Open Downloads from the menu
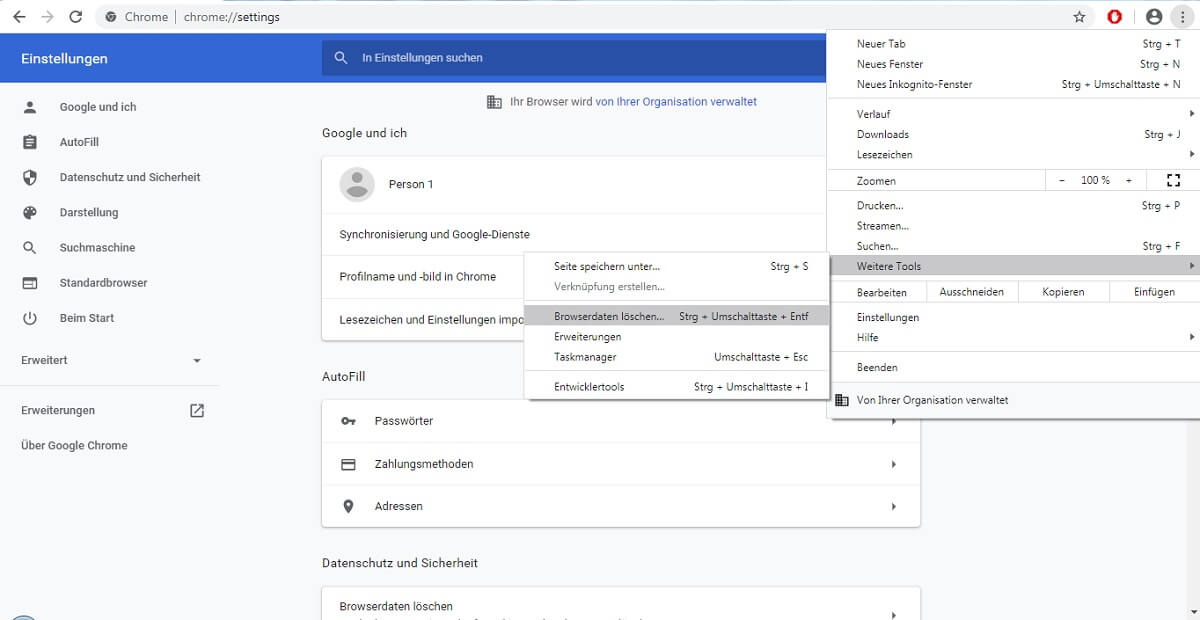This screenshot has height=620, width=1200. pos(1013,134)
